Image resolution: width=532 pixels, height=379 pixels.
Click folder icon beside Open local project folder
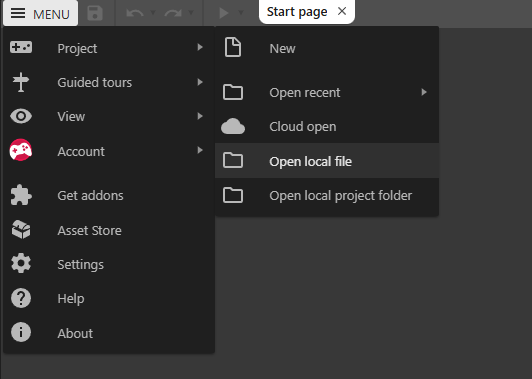pos(233,195)
